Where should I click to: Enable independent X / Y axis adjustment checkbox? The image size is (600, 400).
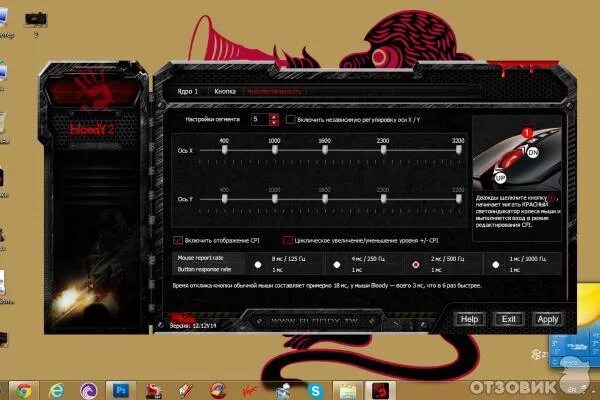[291, 119]
